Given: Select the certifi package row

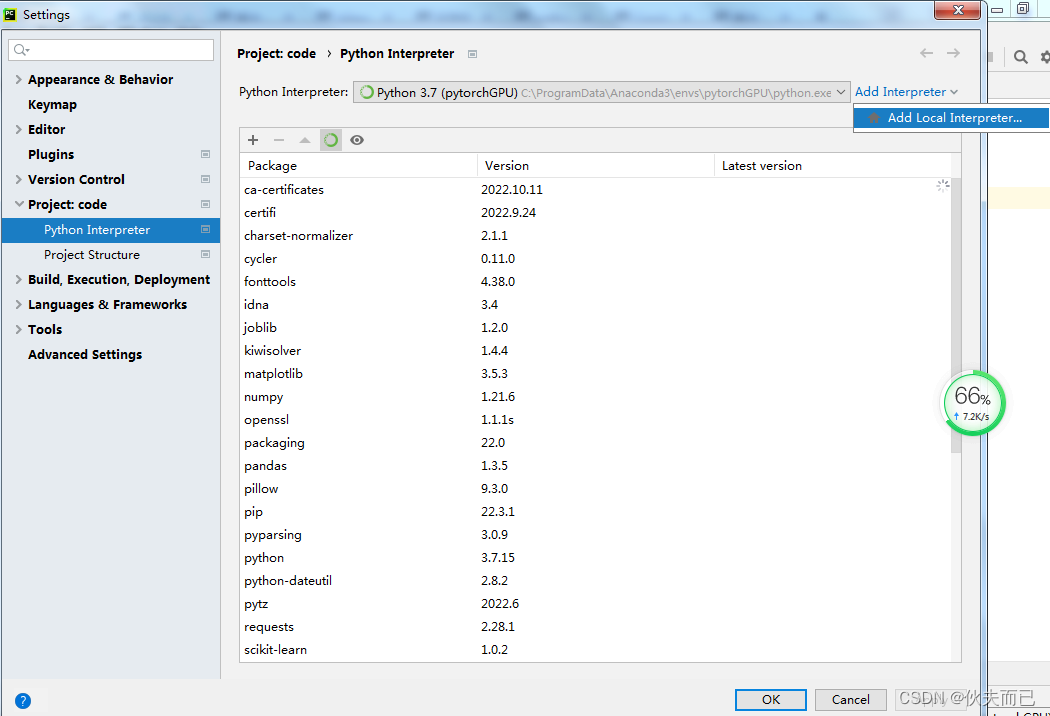Looking at the screenshot, I should point(595,212).
